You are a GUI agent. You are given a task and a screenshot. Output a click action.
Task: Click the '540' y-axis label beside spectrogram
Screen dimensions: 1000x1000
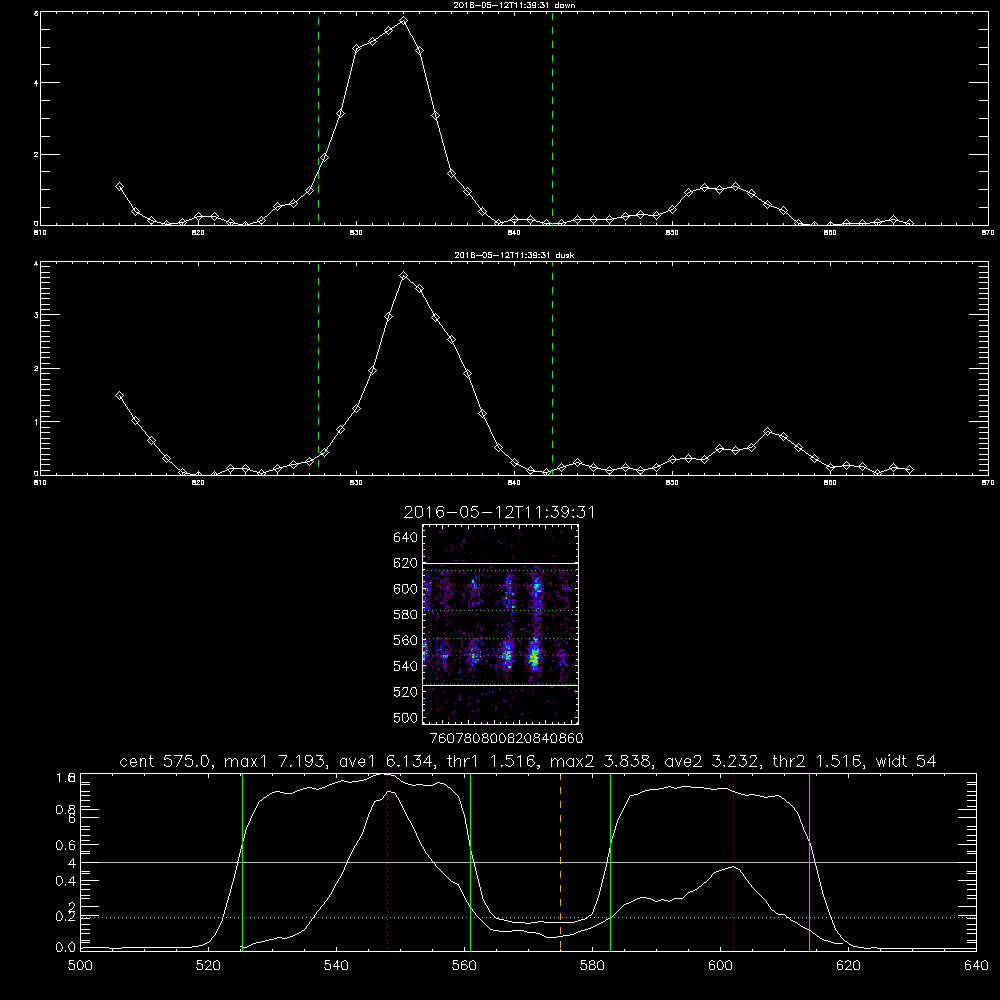point(405,666)
